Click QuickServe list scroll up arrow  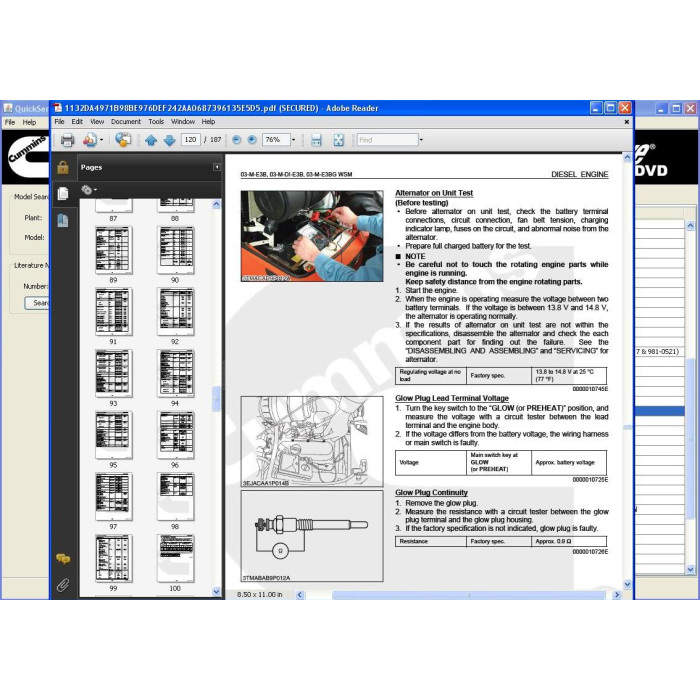[690, 226]
